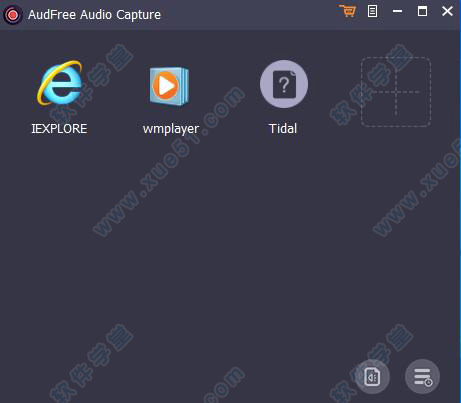461x403 pixels.
Task: Minimize the AudFree Audio Capture window
Action: [x=397, y=11]
